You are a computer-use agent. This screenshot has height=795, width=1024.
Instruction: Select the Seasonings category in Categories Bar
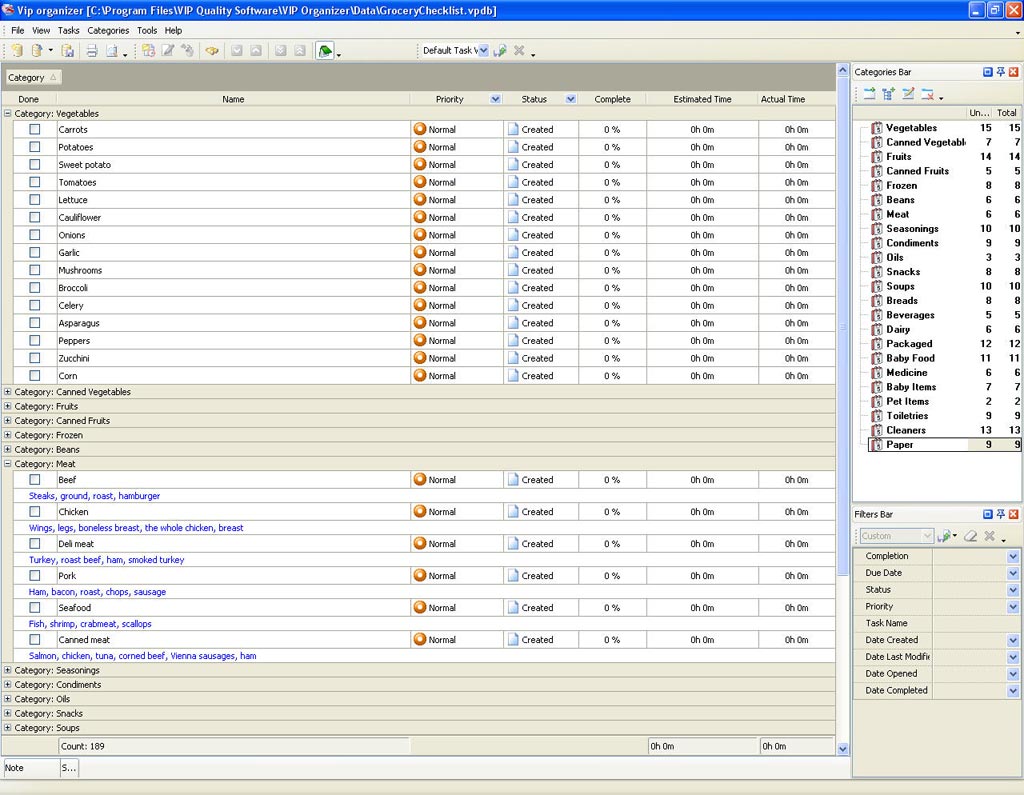coord(912,229)
